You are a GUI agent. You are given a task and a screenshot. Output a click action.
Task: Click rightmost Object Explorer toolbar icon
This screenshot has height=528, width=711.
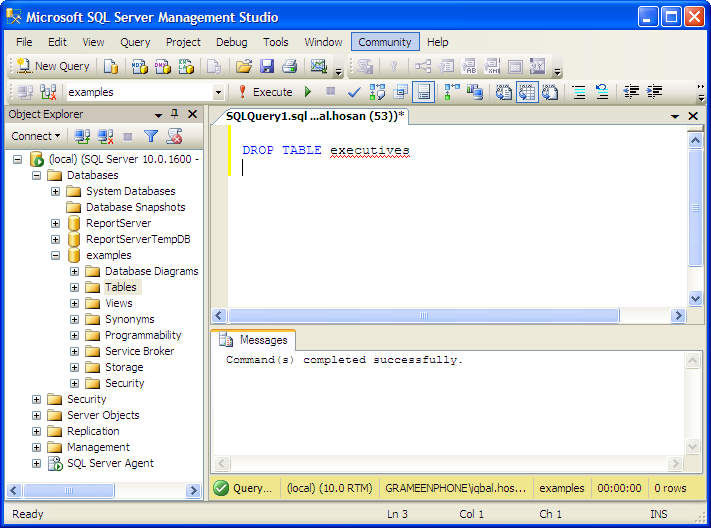pos(175,136)
